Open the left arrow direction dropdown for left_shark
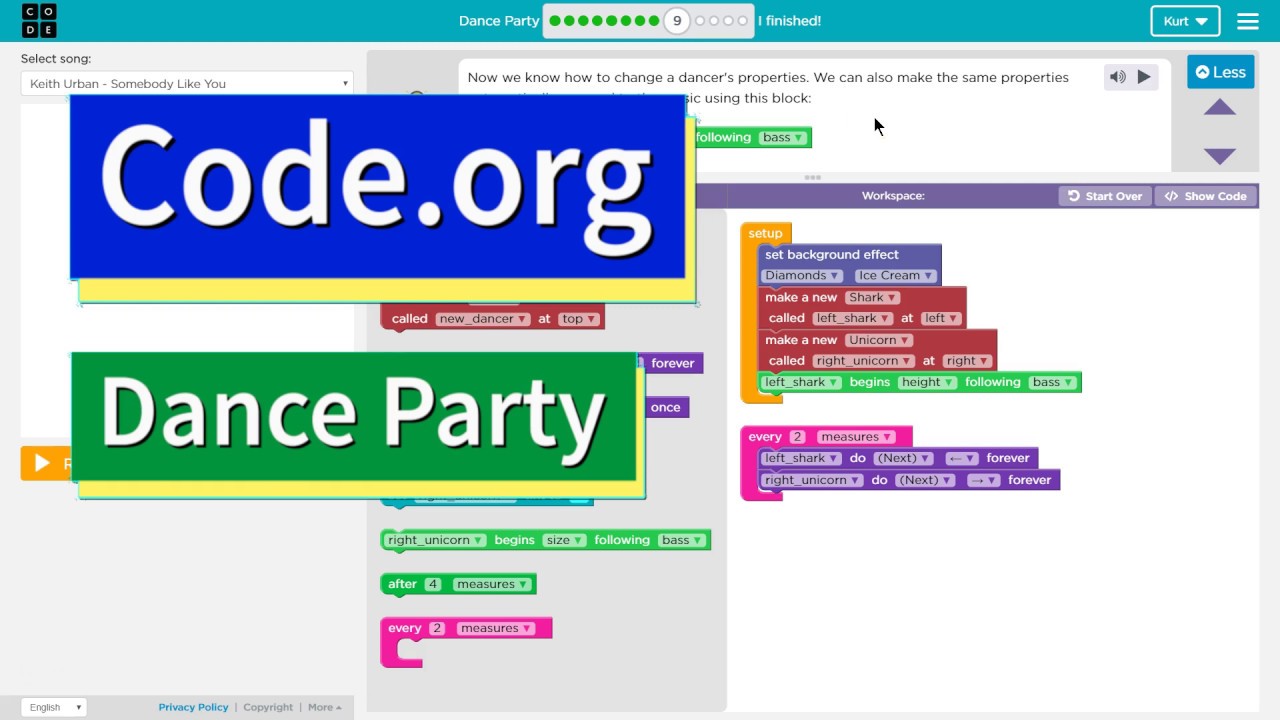Image resolution: width=1280 pixels, height=720 pixels. [961, 458]
